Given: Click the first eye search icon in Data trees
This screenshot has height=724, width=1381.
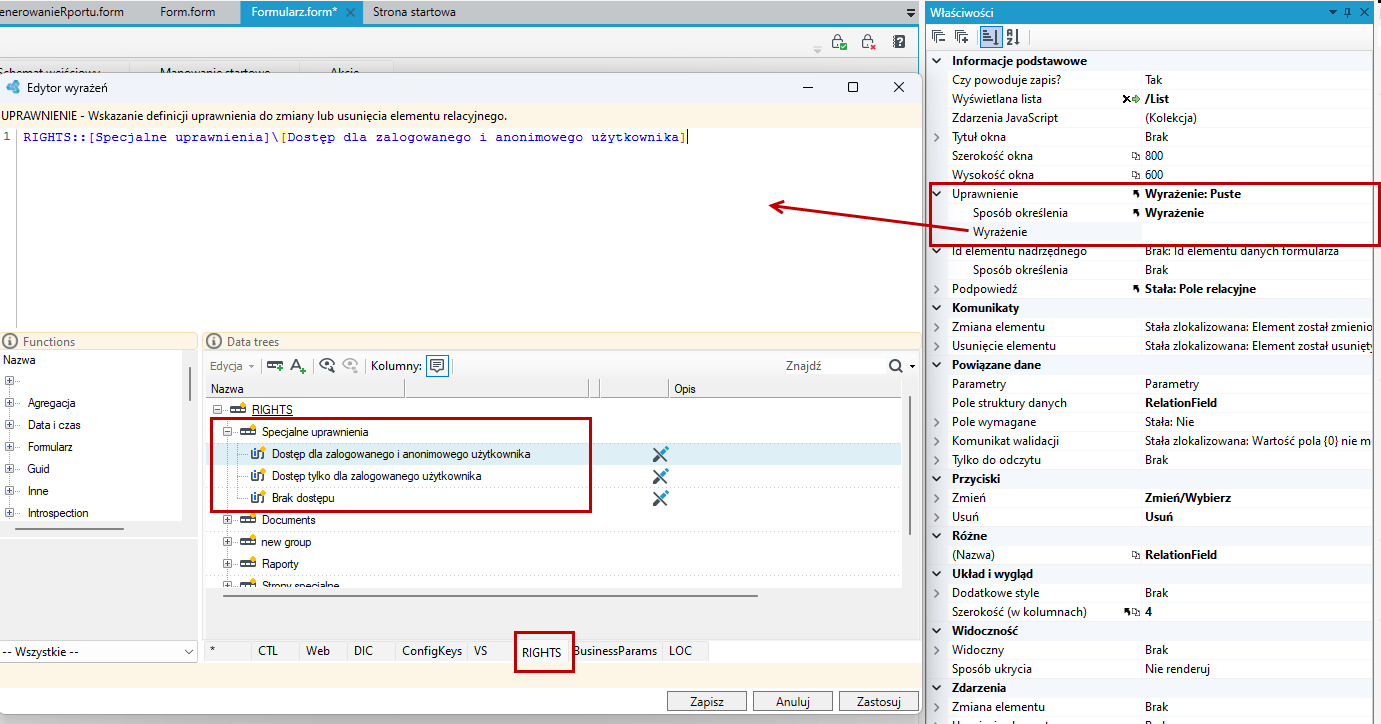Looking at the screenshot, I should (x=327, y=366).
